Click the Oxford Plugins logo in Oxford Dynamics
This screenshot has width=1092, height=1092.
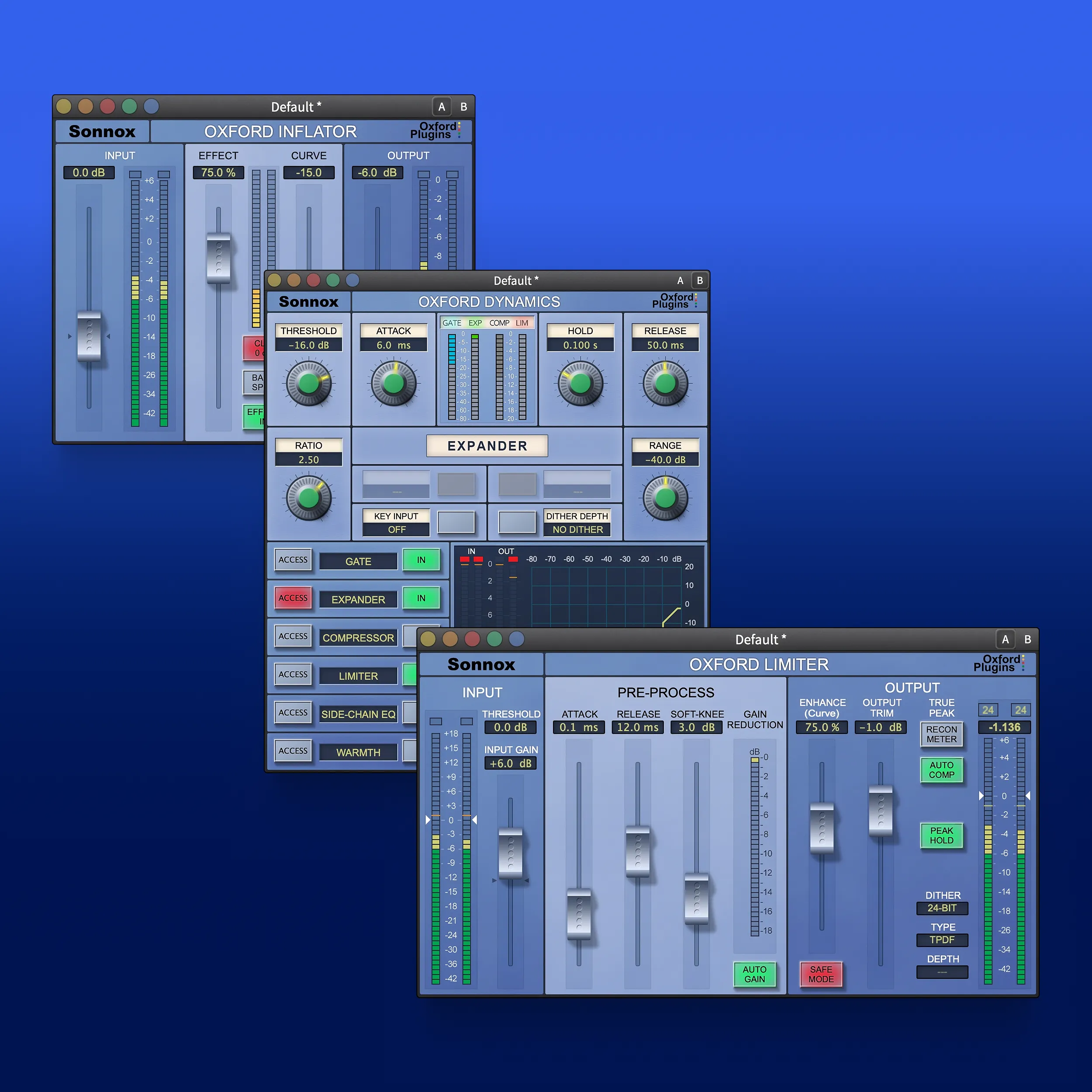[675, 301]
